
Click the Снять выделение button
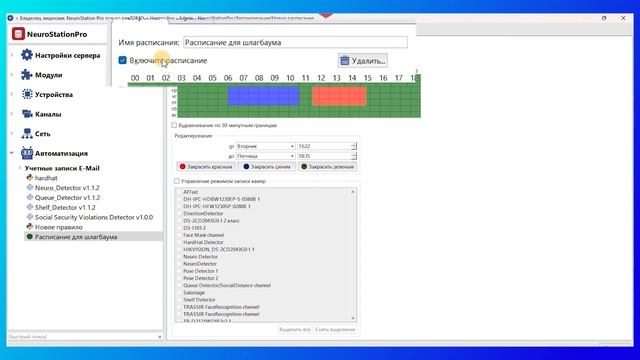point(336,329)
